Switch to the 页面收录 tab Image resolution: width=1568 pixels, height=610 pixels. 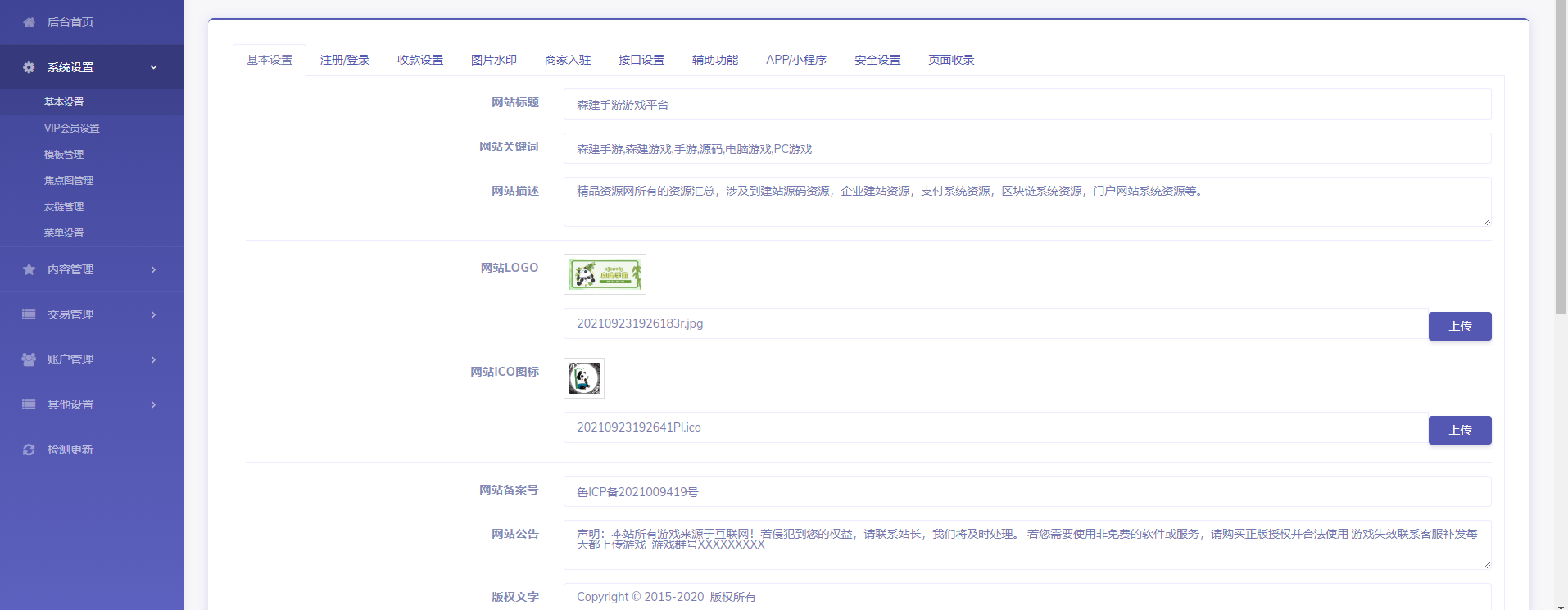pyautogui.click(x=951, y=60)
